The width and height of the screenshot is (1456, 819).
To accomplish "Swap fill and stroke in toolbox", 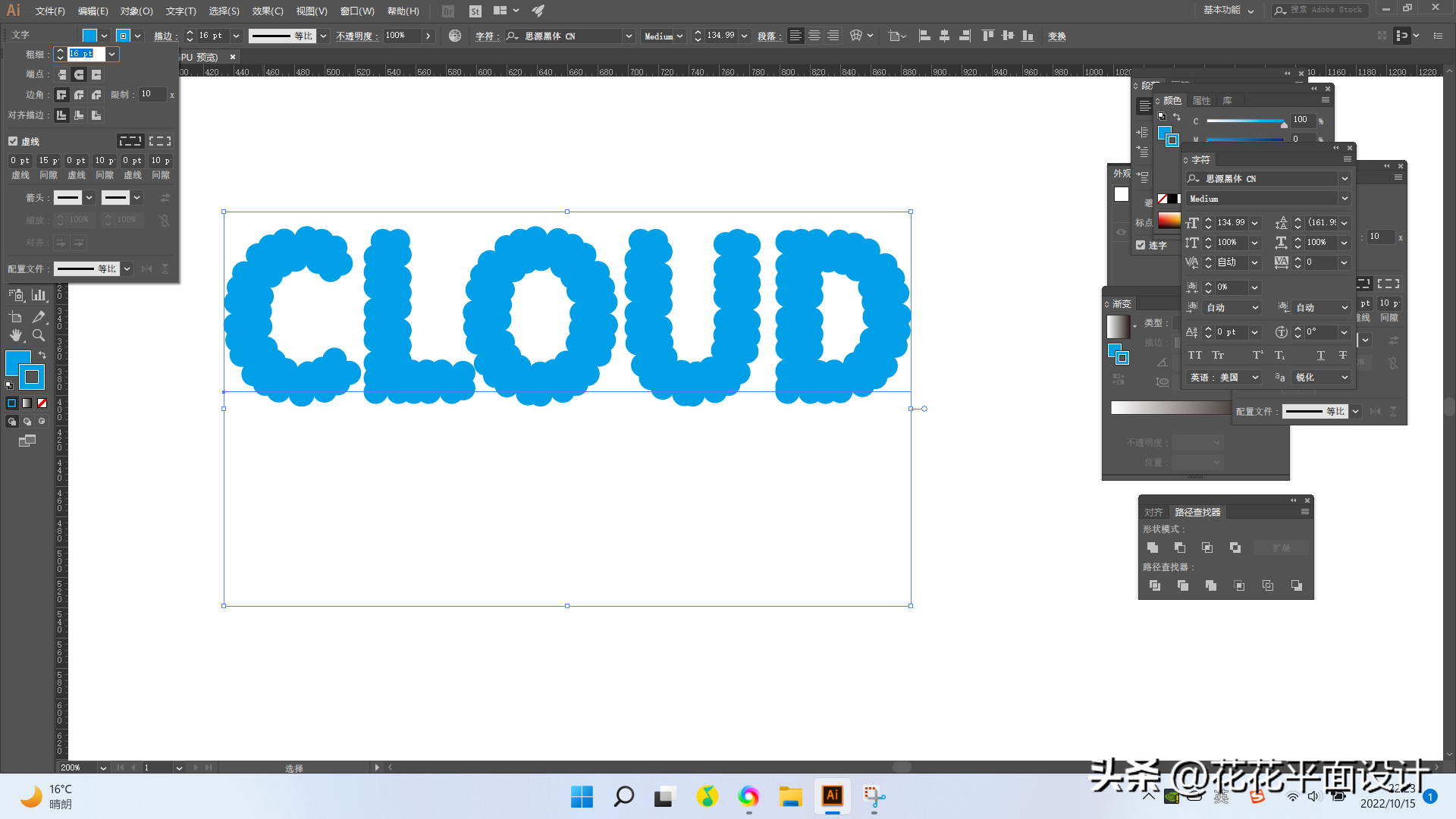I will pos(42,355).
